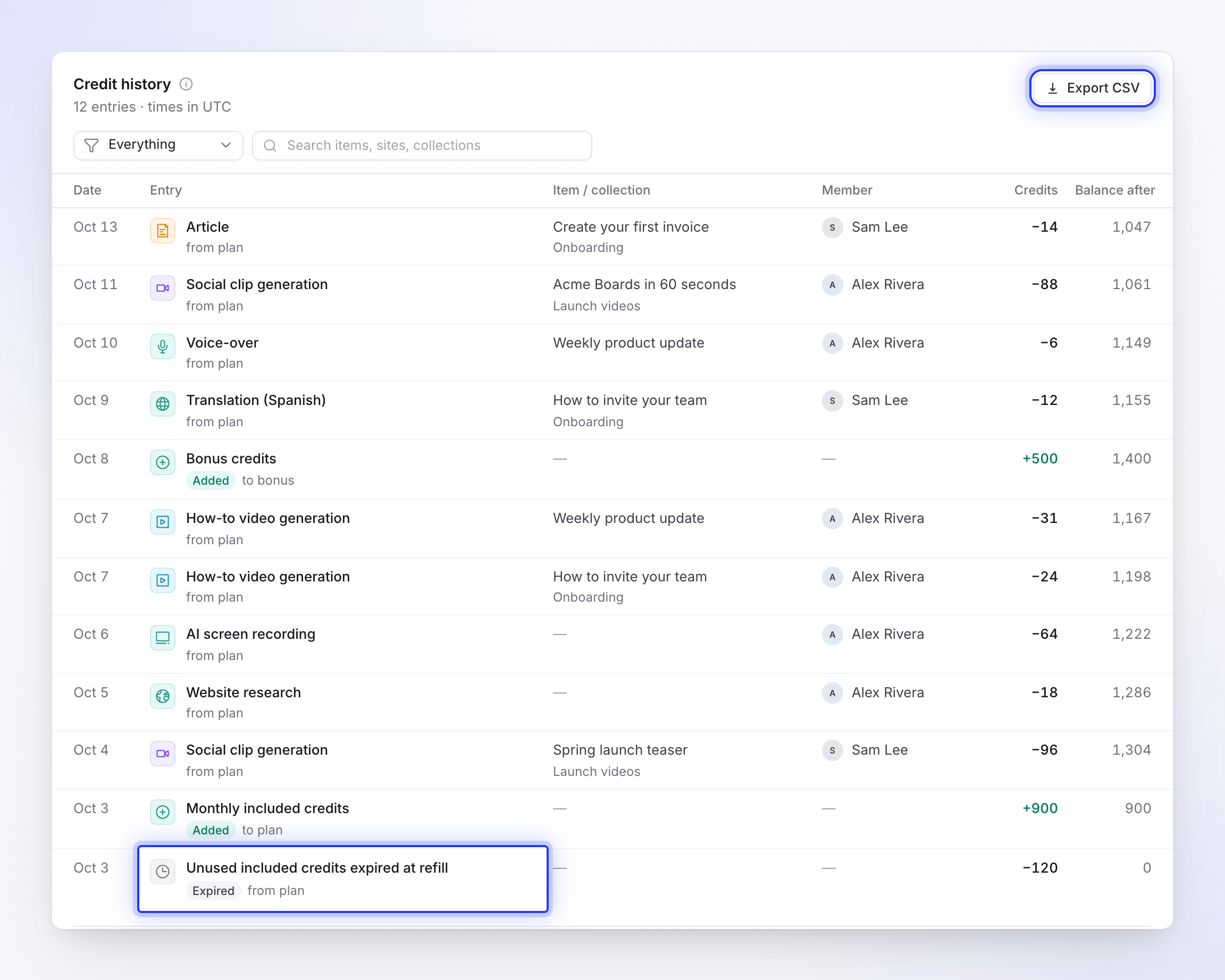Click the −120 credits value

[1040, 868]
